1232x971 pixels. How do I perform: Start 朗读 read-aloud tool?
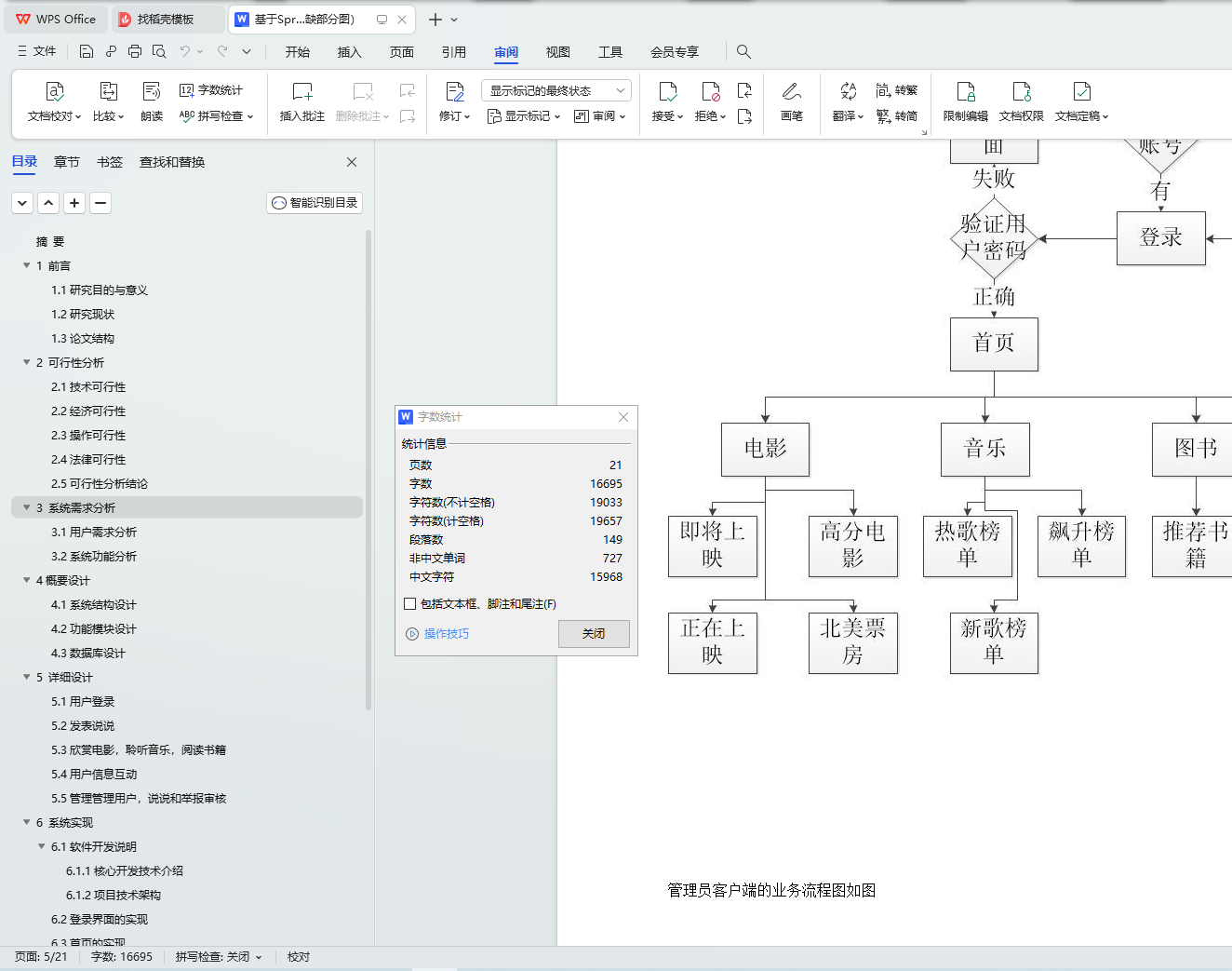click(152, 101)
